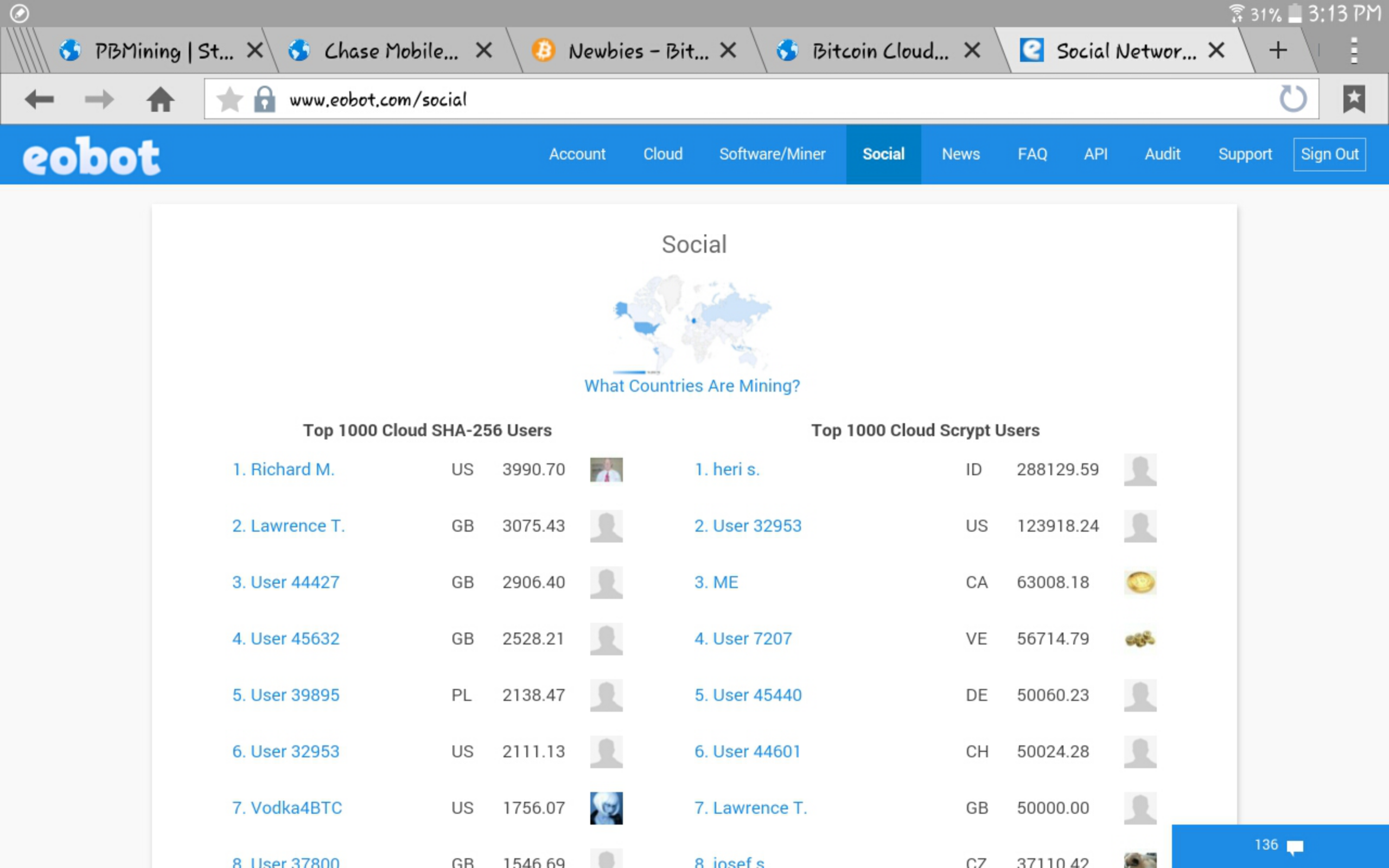Image resolution: width=1389 pixels, height=868 pixels.
Task: Open the Software/Miner nav item
Action: 772,154
